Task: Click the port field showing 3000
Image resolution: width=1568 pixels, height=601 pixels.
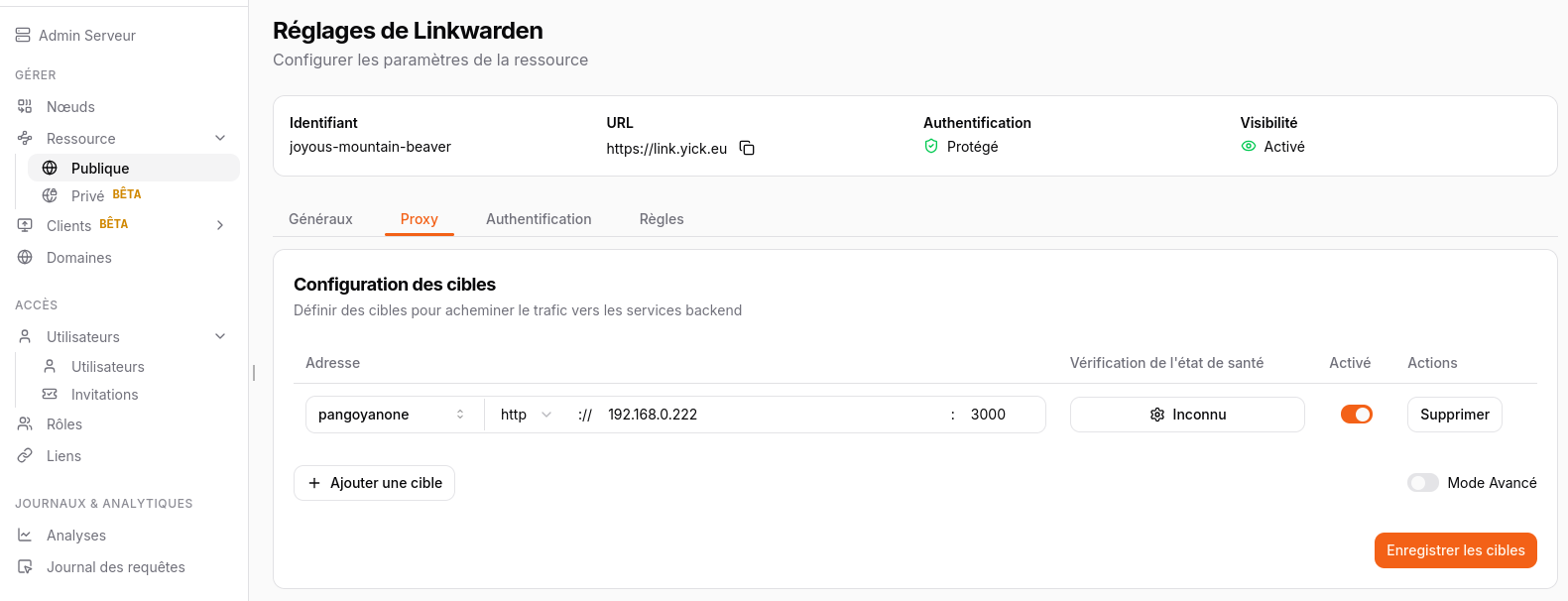Action: (x=1000, y=415)
